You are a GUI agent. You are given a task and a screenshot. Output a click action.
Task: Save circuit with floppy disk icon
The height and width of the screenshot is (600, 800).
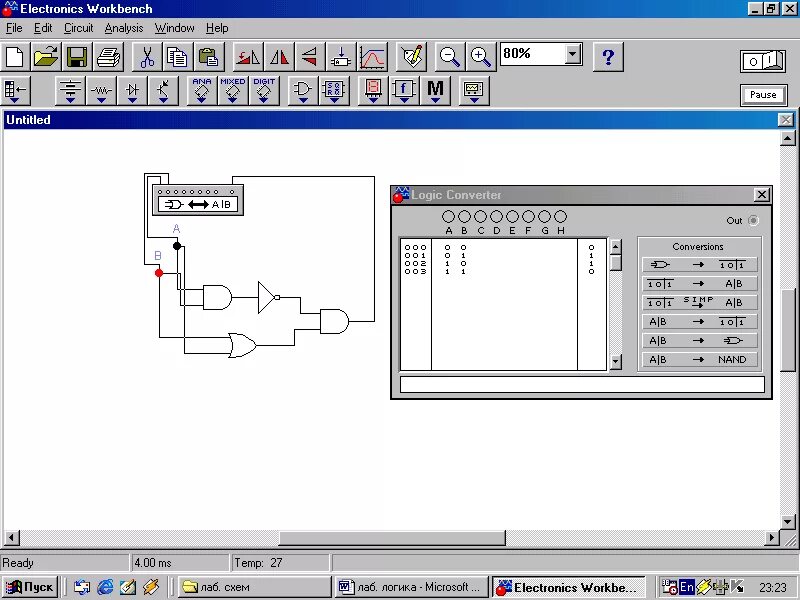tap(77, 56)
